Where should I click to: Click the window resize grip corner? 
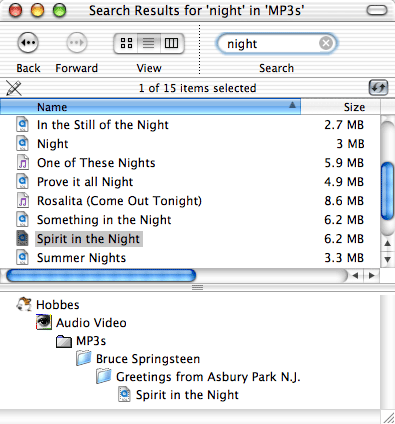coord(388,417)
